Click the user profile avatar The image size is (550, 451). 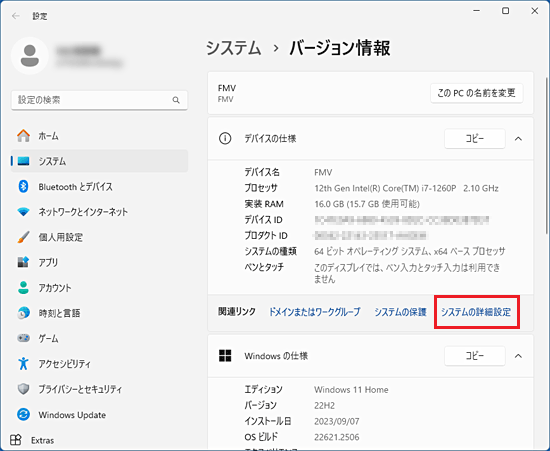coord(30,56)
